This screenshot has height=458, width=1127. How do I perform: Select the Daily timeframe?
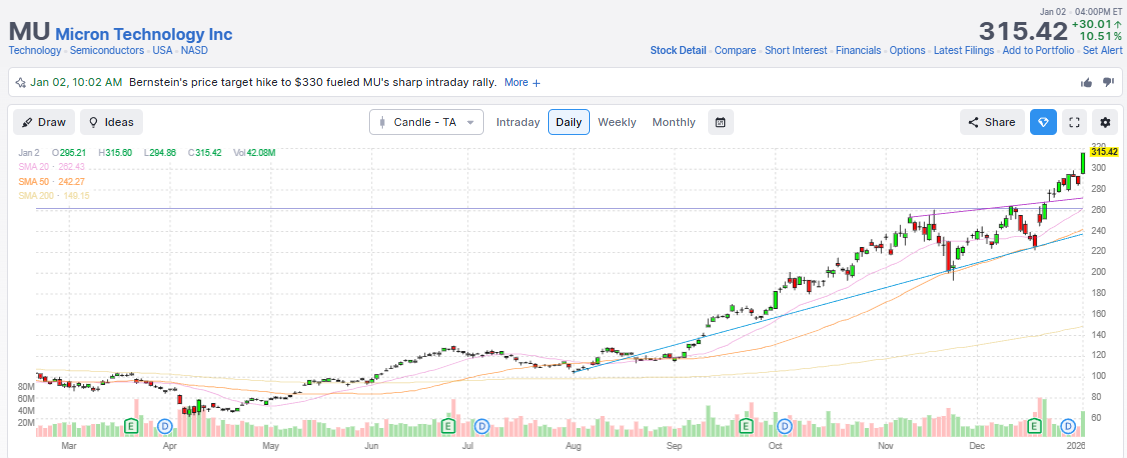(569, 122)
